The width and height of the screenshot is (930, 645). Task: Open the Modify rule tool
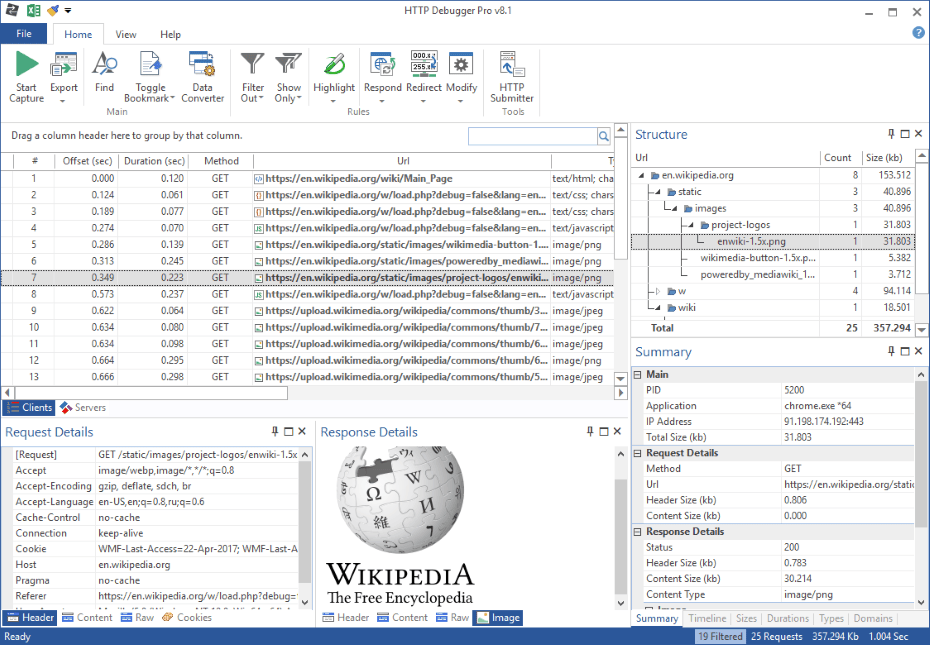point(460,75)
